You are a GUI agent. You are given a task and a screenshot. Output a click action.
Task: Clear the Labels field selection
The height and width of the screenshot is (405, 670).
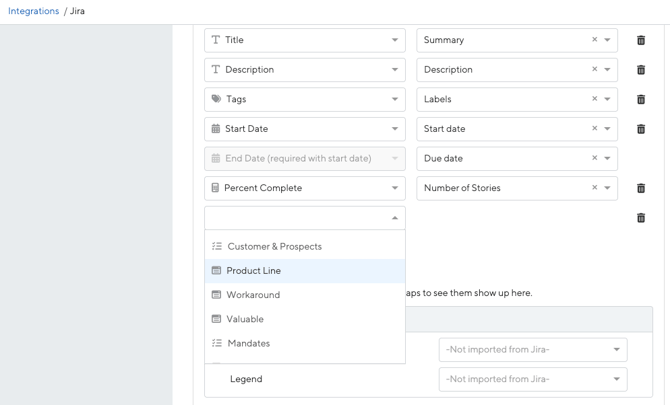[x=594, y=99]
